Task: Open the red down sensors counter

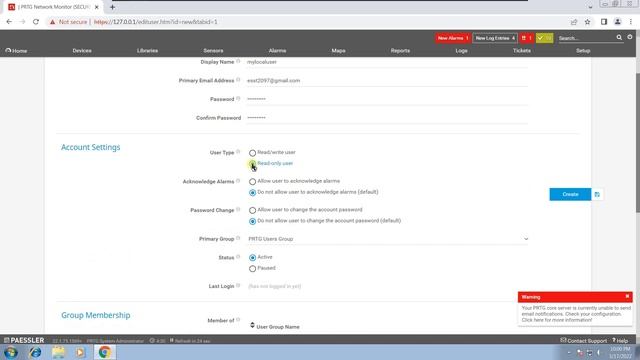Action: (527, 38)
